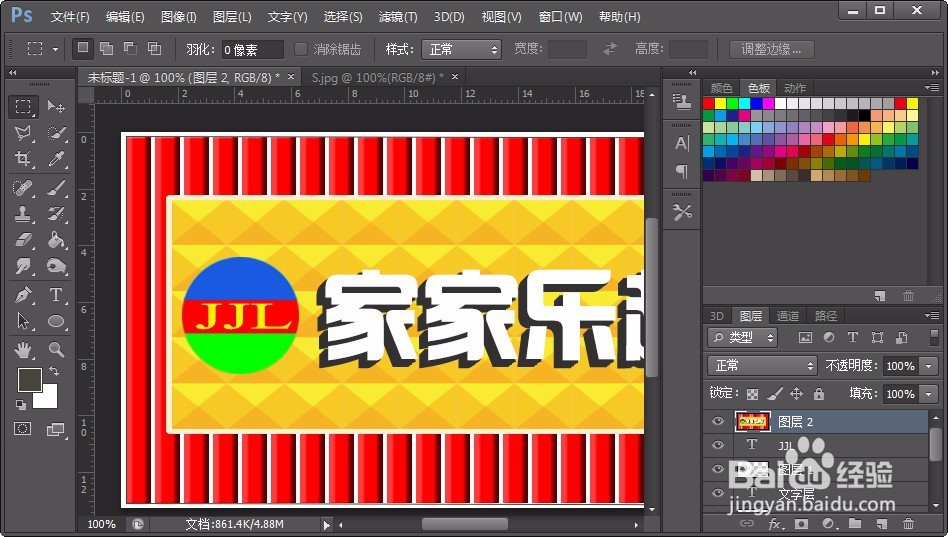The image size is (948, 537).
Task: Open the Layers panel flyout menu
Action: pos(930,315)
